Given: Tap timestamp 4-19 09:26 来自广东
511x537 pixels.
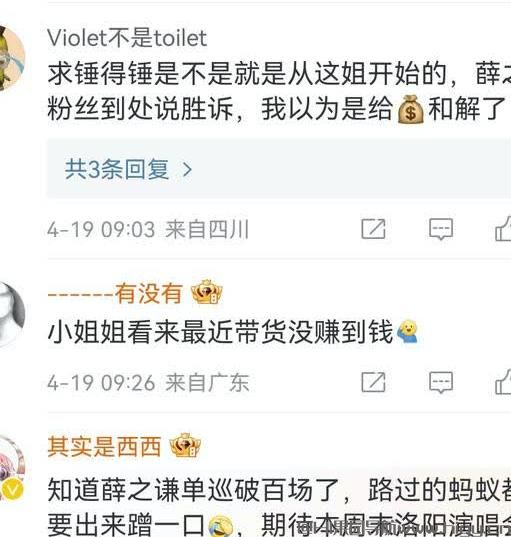Looking at the screenshot, I should click(148, 382).
